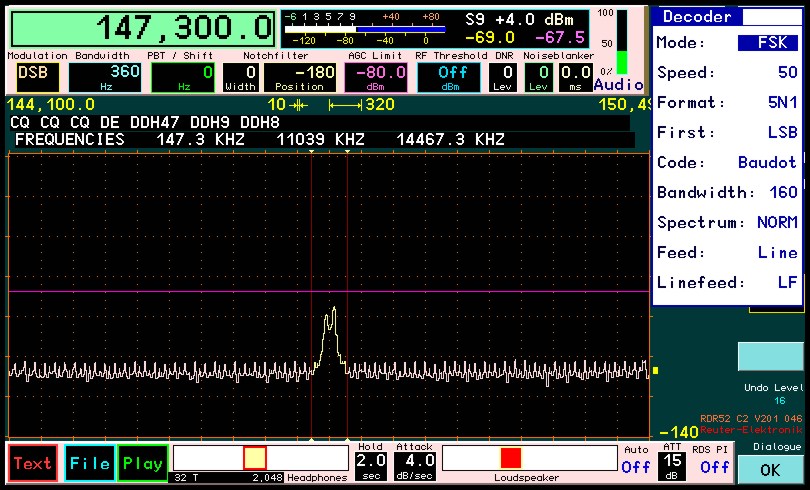Viewport: 810px width, 490px height.
Task: Click the magenta threshold line in spectrum
Action: click(x=329, y=291)
